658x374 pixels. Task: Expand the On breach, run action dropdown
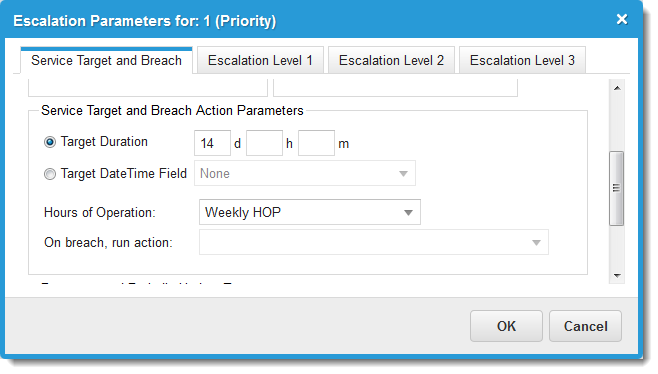373,242
